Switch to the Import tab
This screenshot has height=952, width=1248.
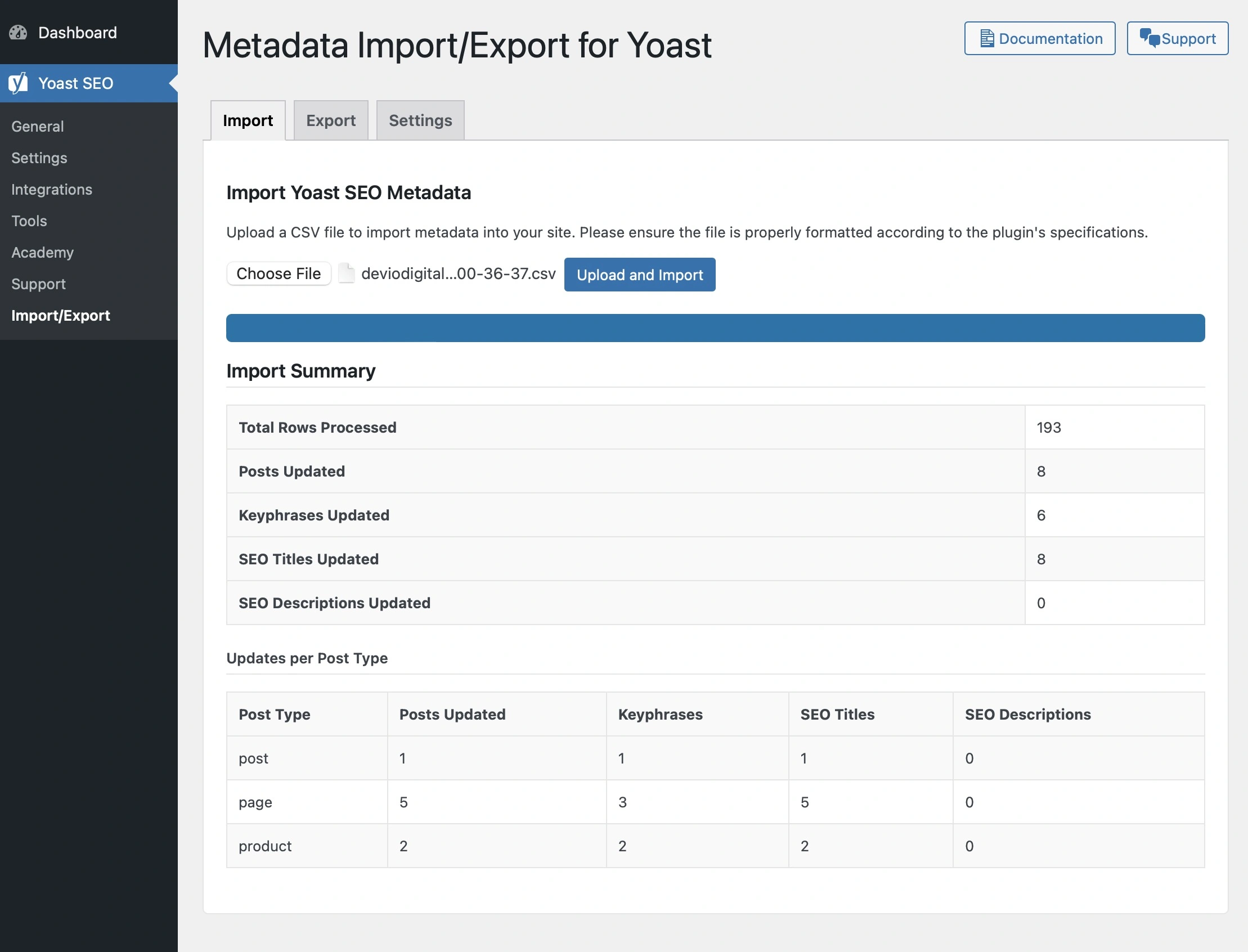[248, 120]
